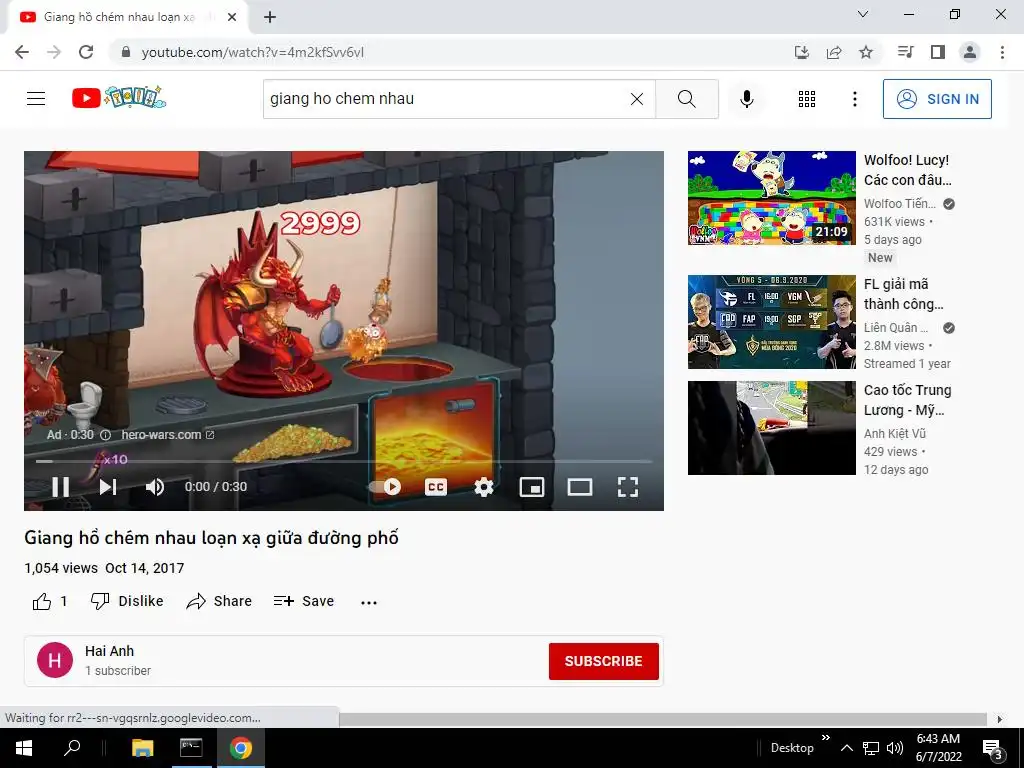Open the player settings gear
This screenshot has width=1024, height=768.
(483, 487)
